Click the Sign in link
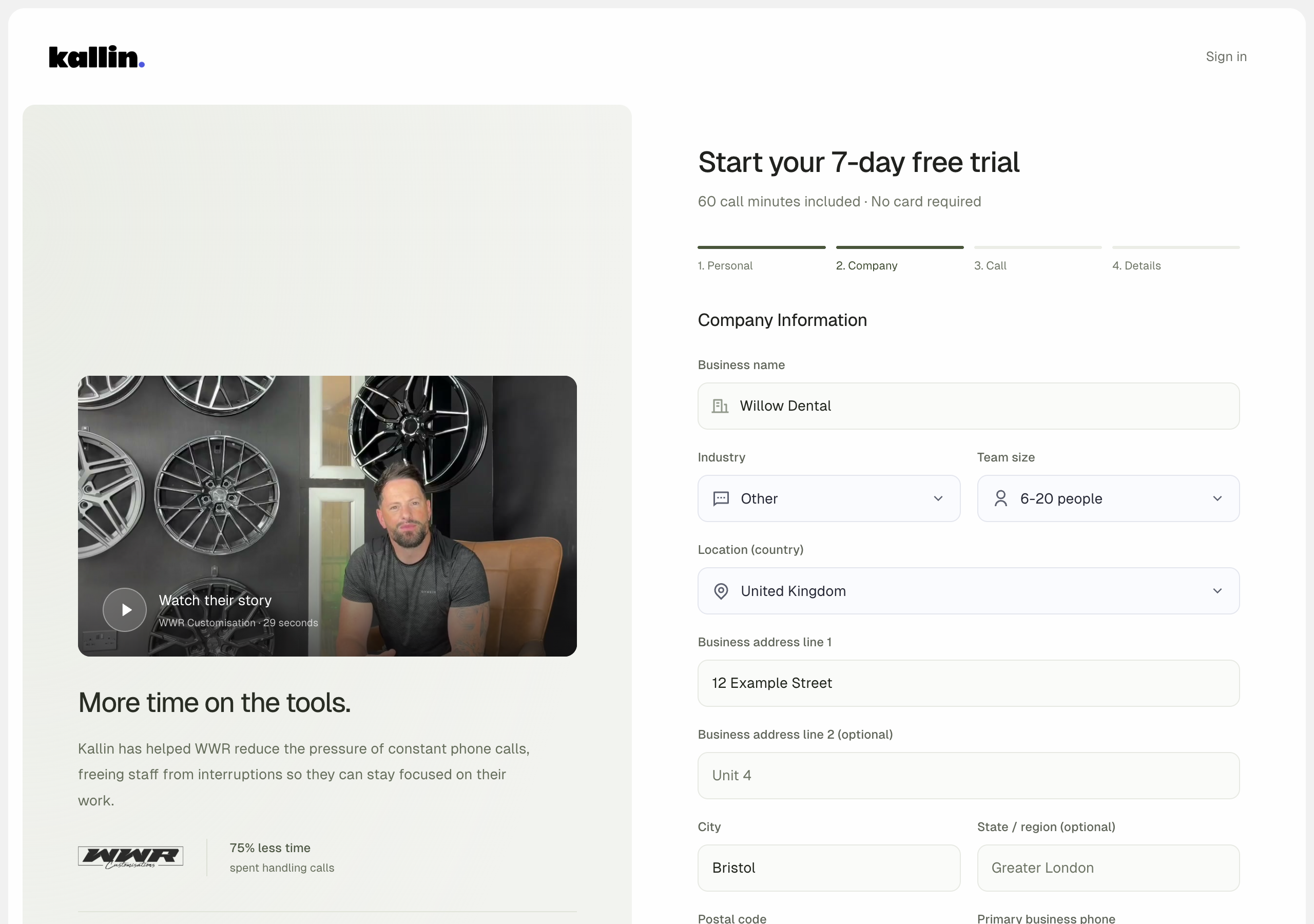The width and height of the screenshot is (1314, 924). [x=1226, y=56]
